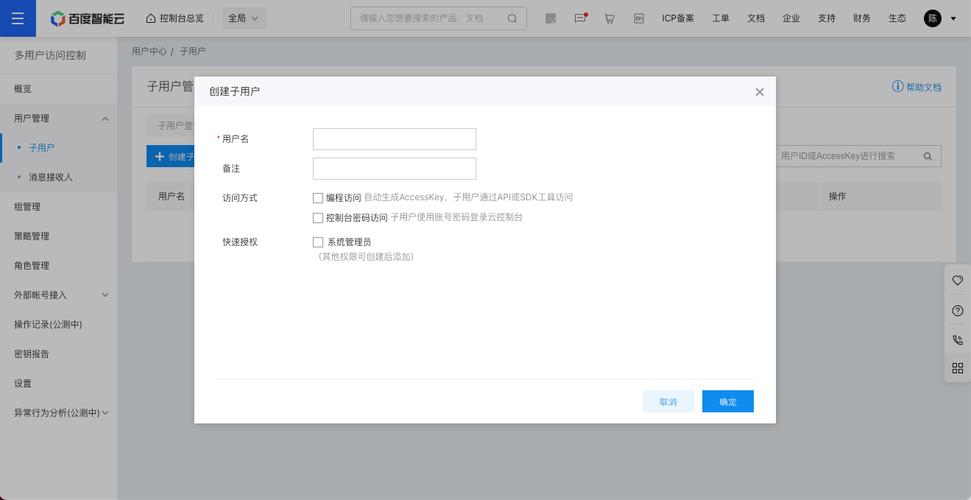Enable the 编程访问 checkbox
This screenshot has width=971, height=500.
(318, 198)
